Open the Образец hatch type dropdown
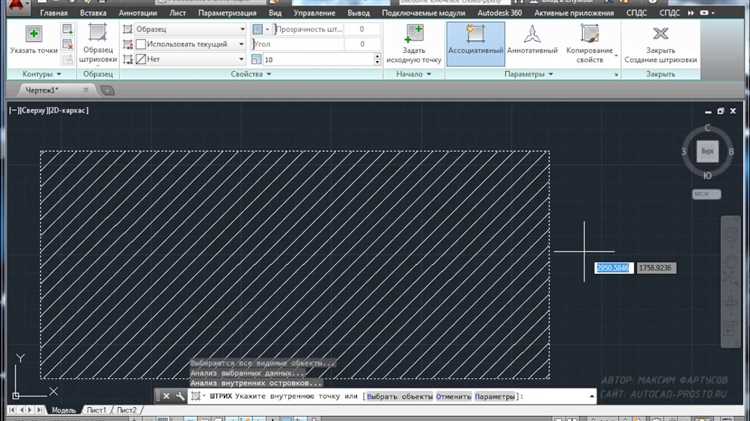This screenshot has height=421, width=750. [x=187, y=30]
